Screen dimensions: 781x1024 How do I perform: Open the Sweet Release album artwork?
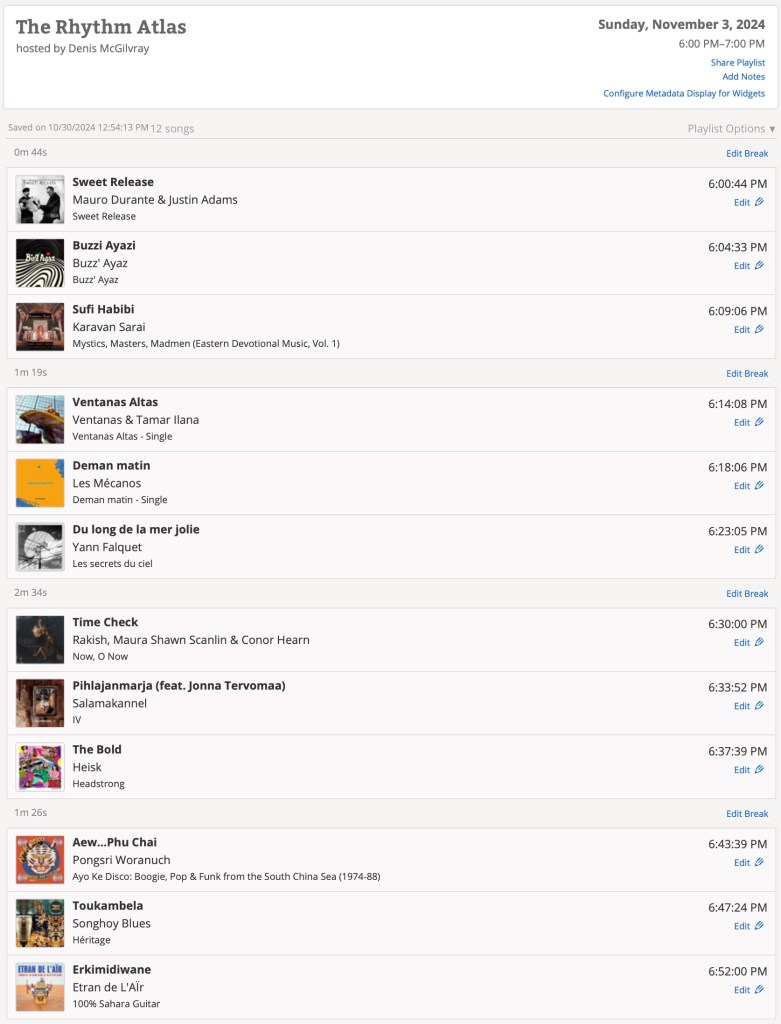(x=40, y=199)
